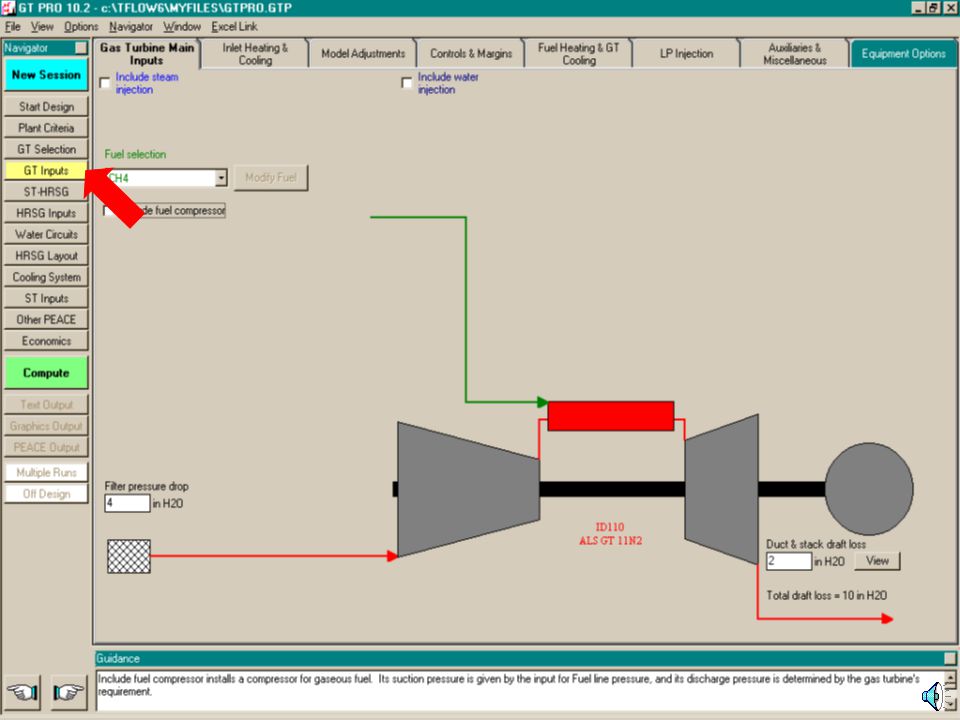Click the generator circle in diagram
This screenshot has width=960, height=720.
click(869, 489)
